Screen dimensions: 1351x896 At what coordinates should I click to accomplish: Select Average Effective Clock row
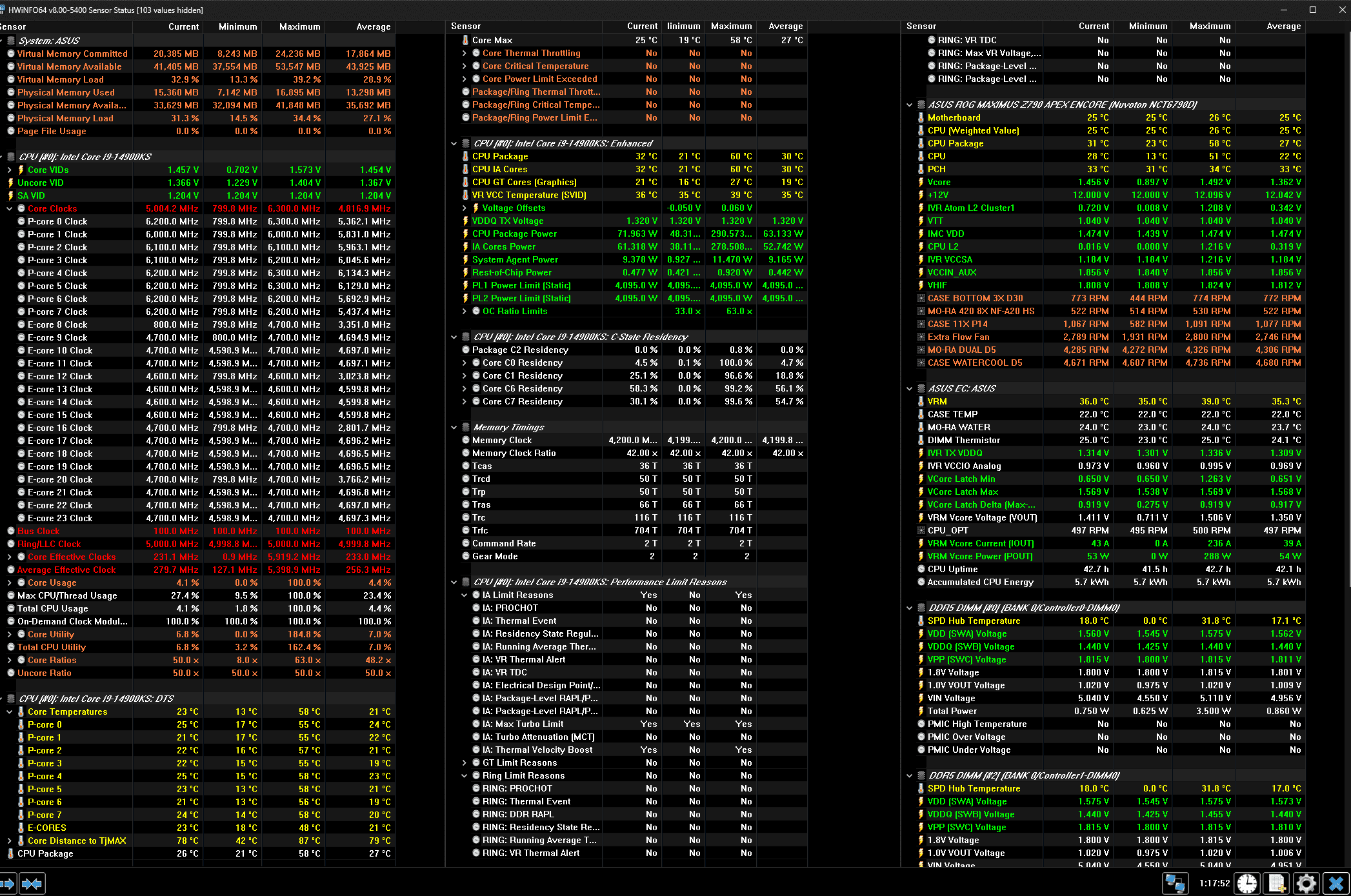(197, 570)
